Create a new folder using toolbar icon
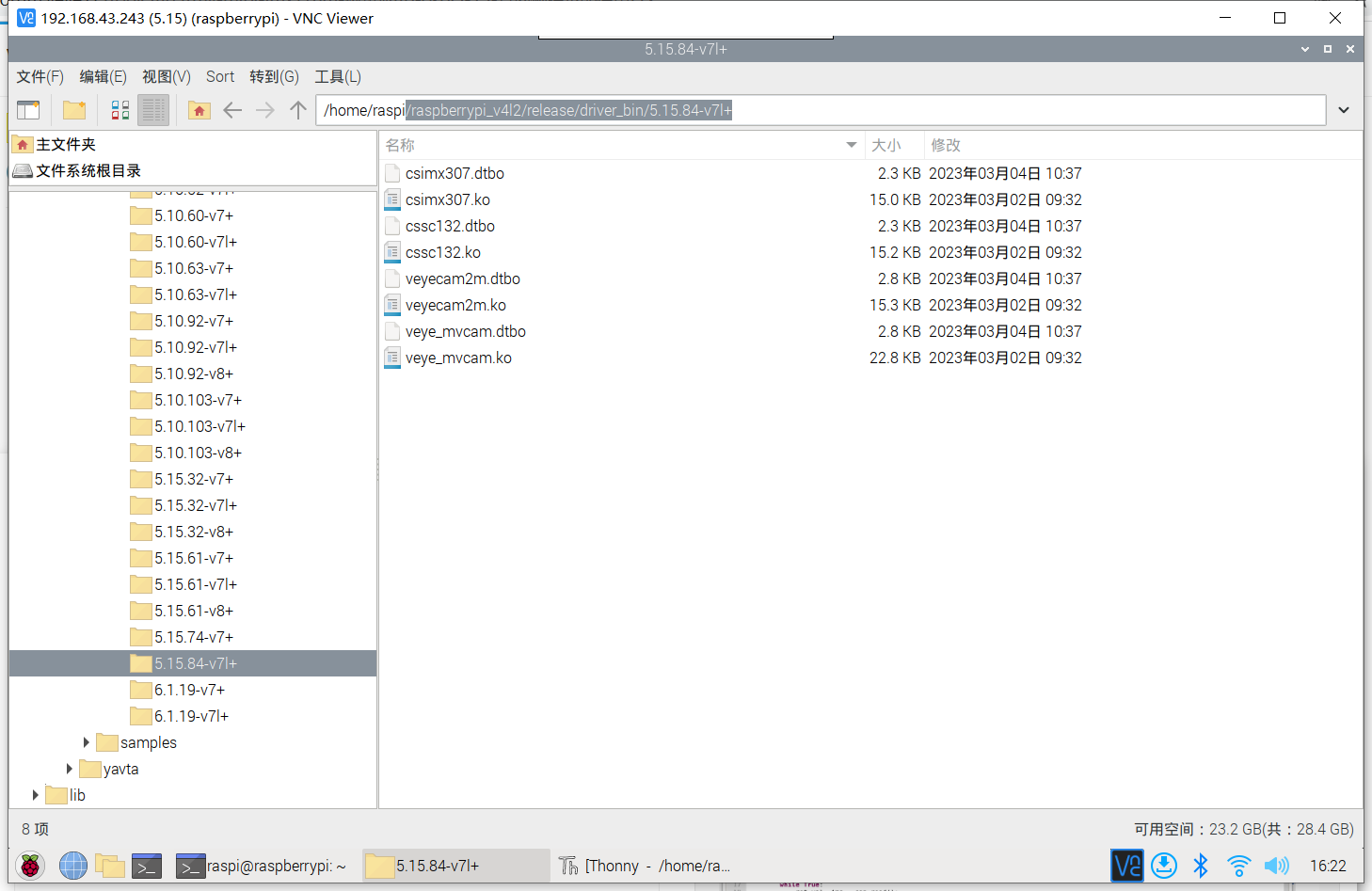The image size is (1372, 891). pyautogui.click(x=74, y=110)
